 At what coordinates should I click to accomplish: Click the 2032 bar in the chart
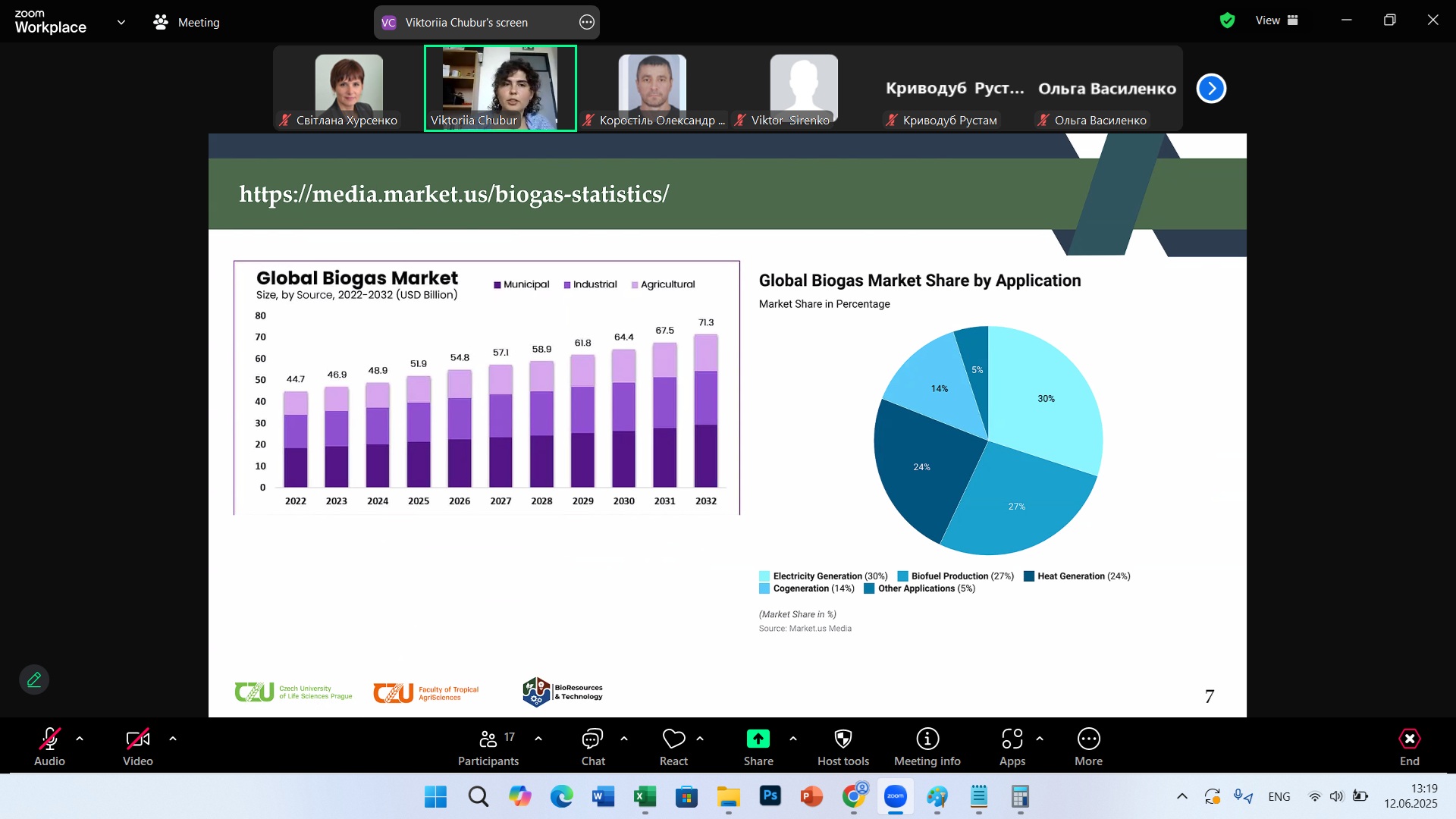point(706,410)
